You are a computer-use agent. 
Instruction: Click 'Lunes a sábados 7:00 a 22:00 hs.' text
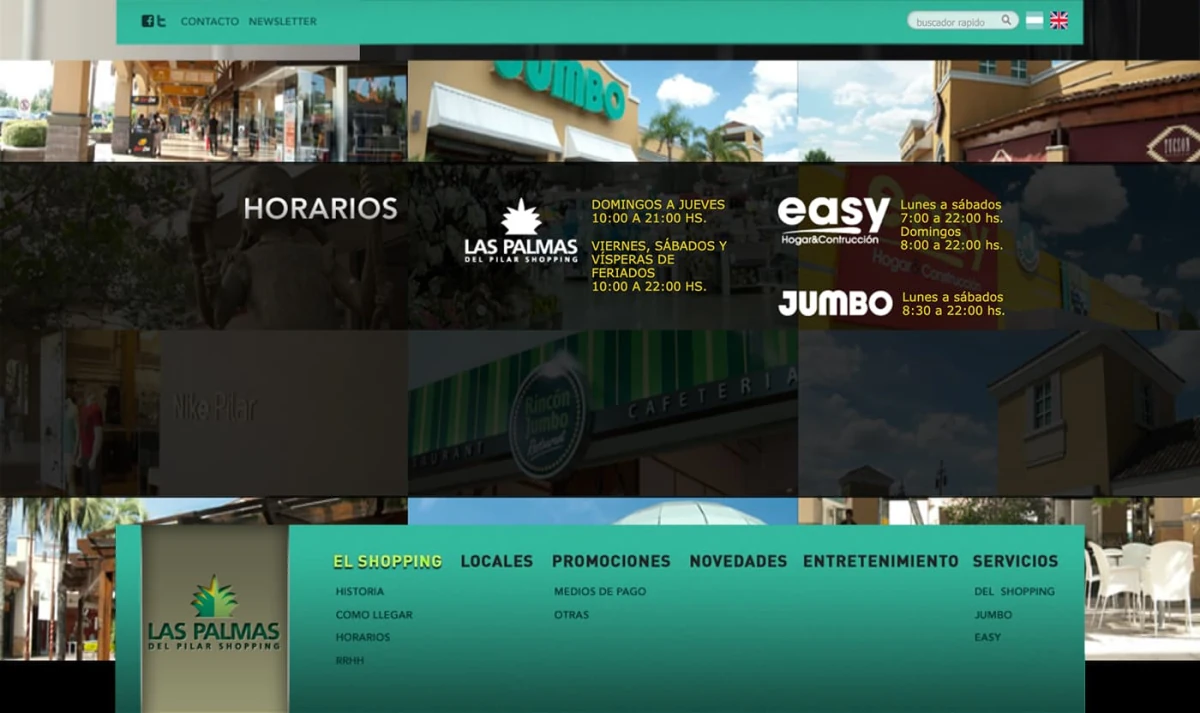click(x=951, y=211)
